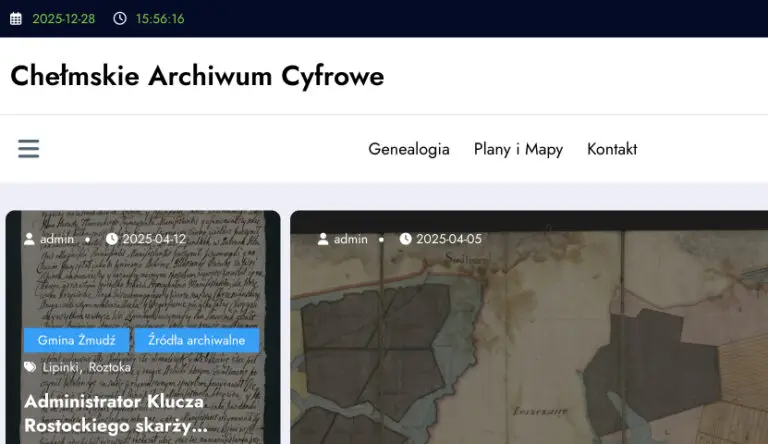Click the tags icon beside Lipinki

[x=30, y=367]
